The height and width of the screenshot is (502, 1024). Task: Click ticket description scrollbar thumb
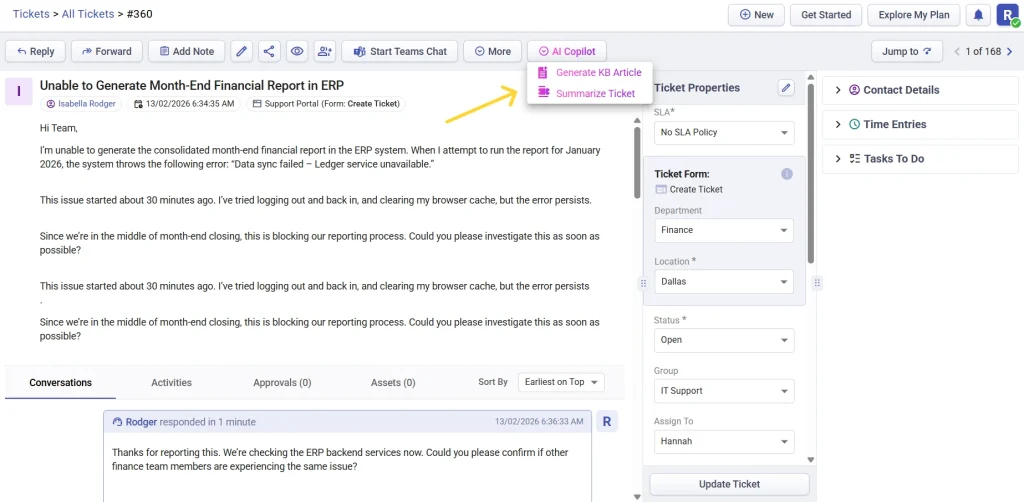click(637, 162)
